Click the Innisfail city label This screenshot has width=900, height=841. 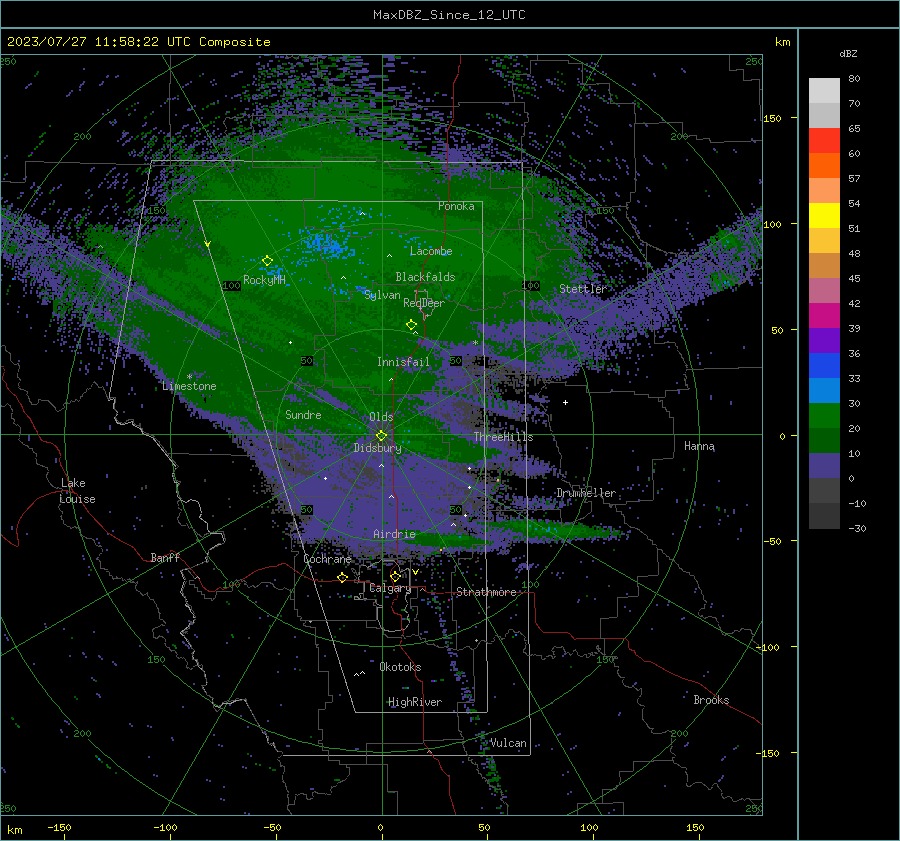pos(403,362)
